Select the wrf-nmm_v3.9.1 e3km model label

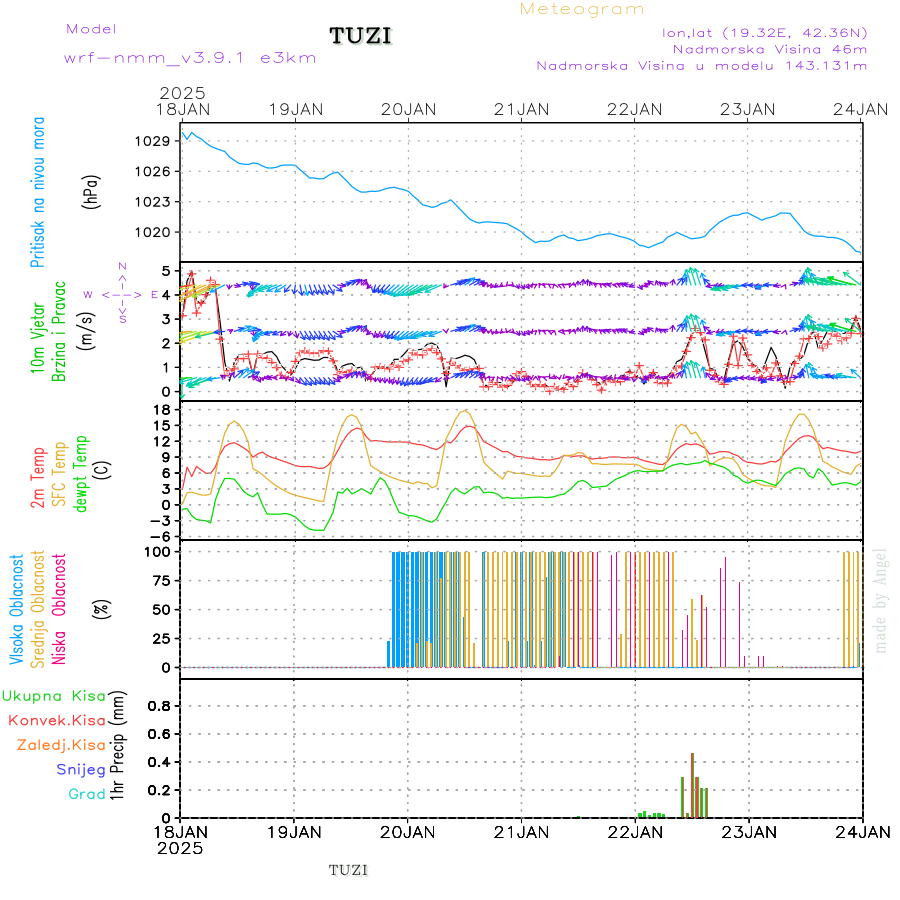tap(190, 57)
